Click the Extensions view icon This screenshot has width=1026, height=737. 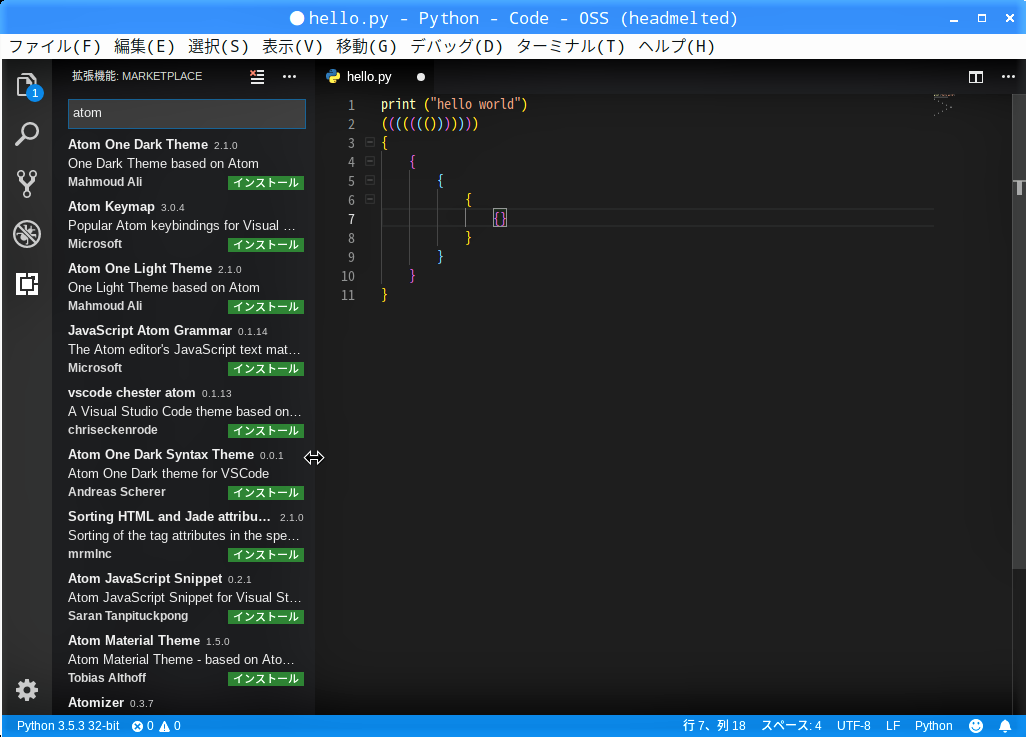pyautogui.click(x=27, y=284)
